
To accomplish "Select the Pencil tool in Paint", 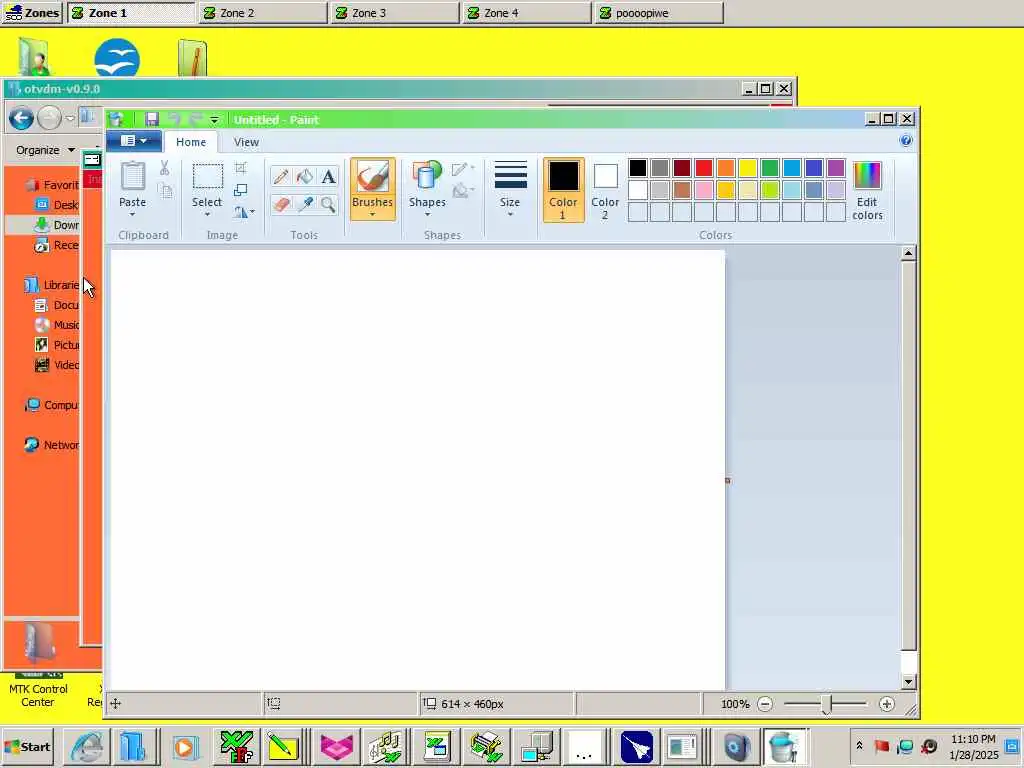I will point(281,176).
